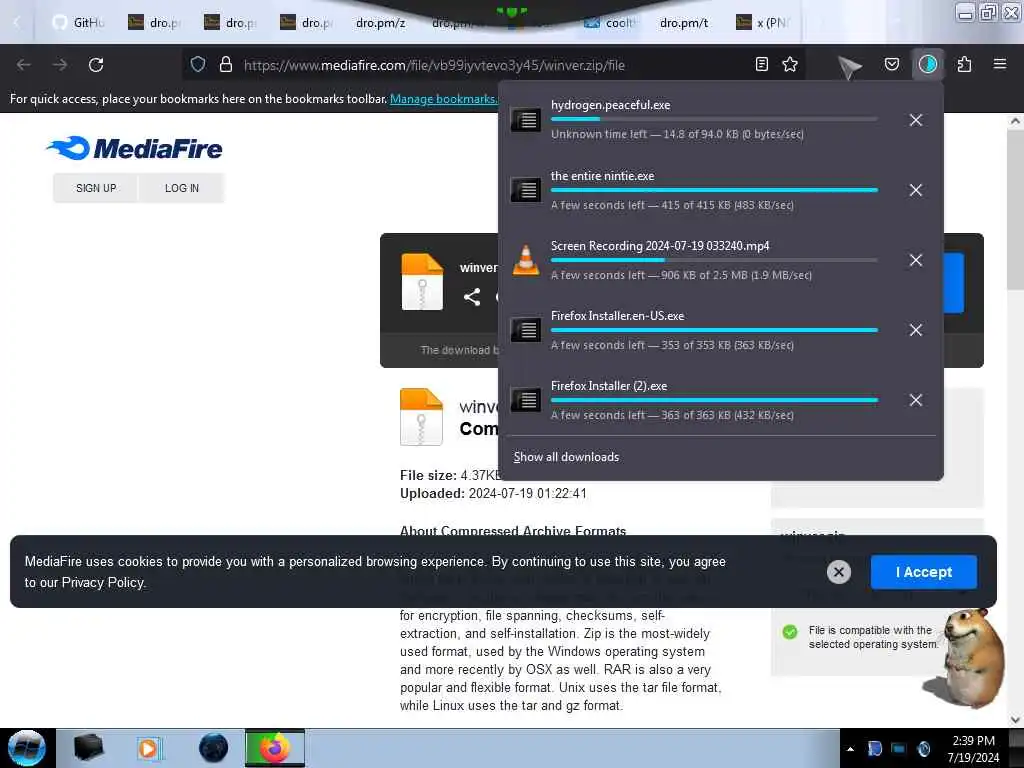Open the media player taskbar icon
Viewport: 1024px width, 768px height.
148,748
